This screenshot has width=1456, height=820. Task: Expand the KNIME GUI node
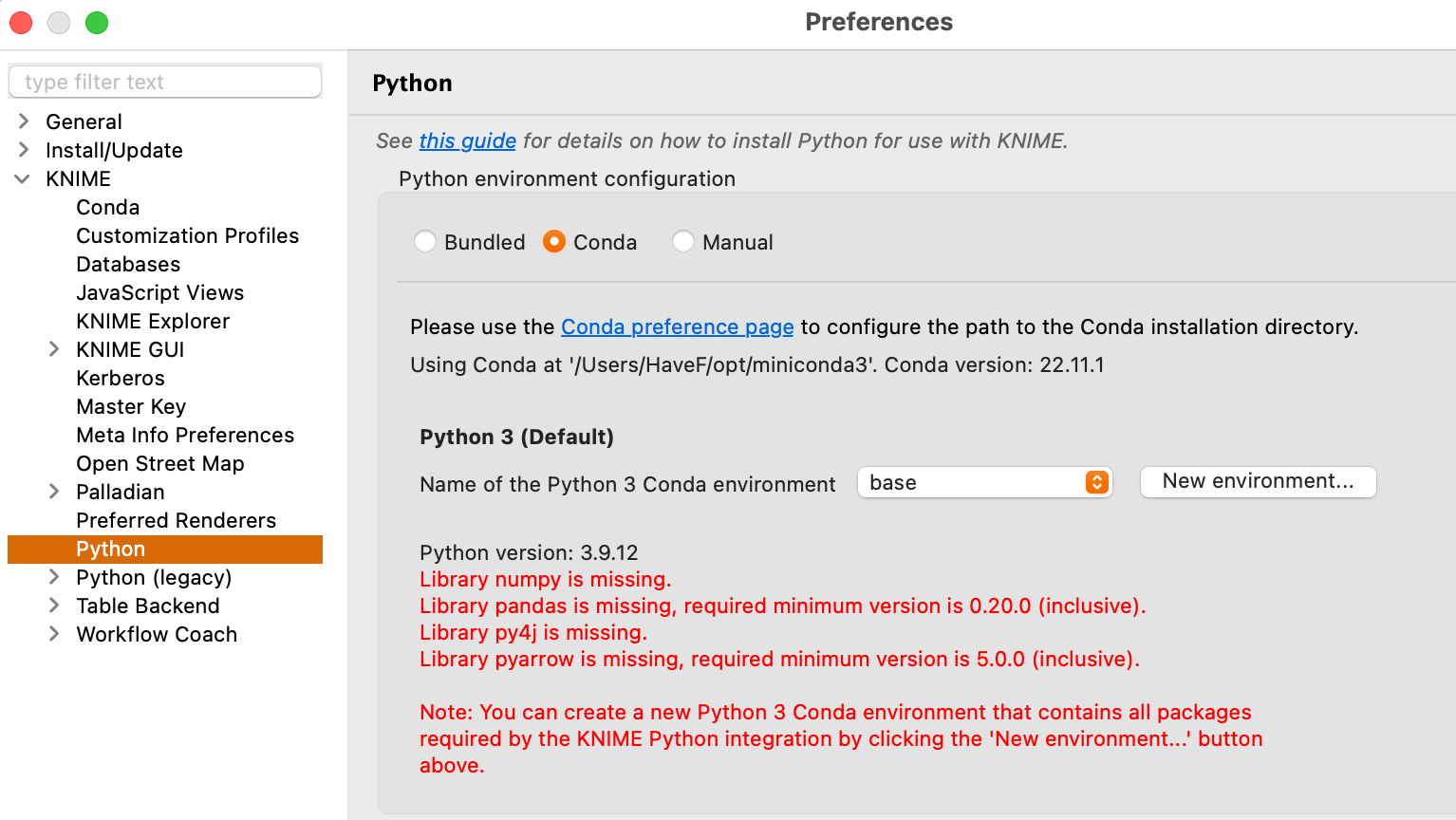tap(54, 348)
